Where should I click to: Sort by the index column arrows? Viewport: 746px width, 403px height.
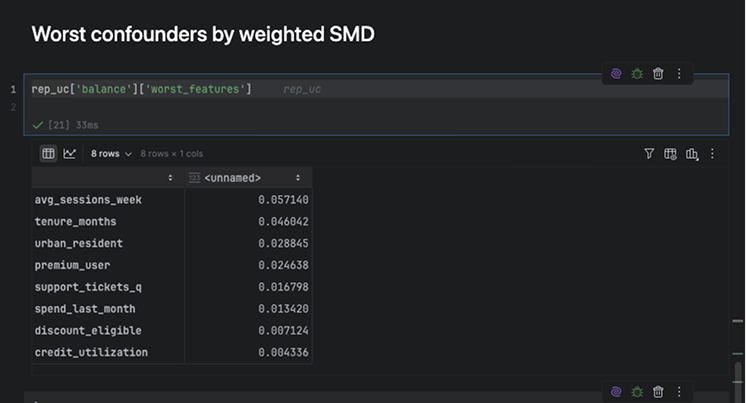[x=170, y=177]
